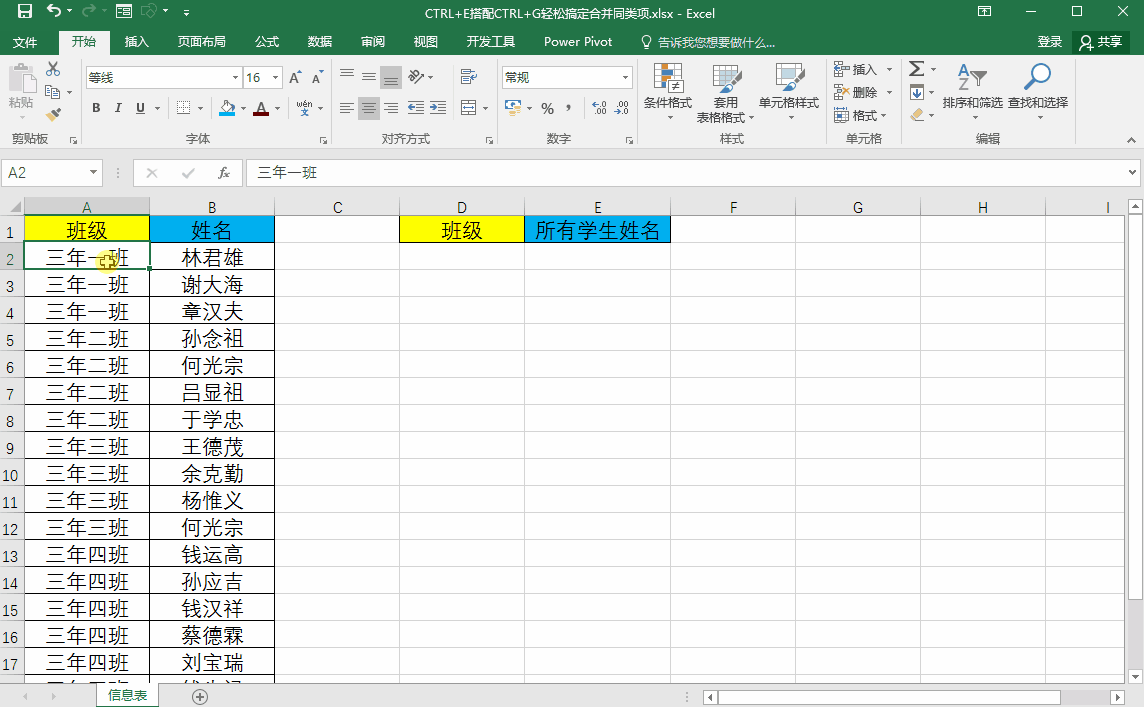The image size is (1144, 707).
Task: Click the Format Painter brush icon
Action: click(53, 115)
